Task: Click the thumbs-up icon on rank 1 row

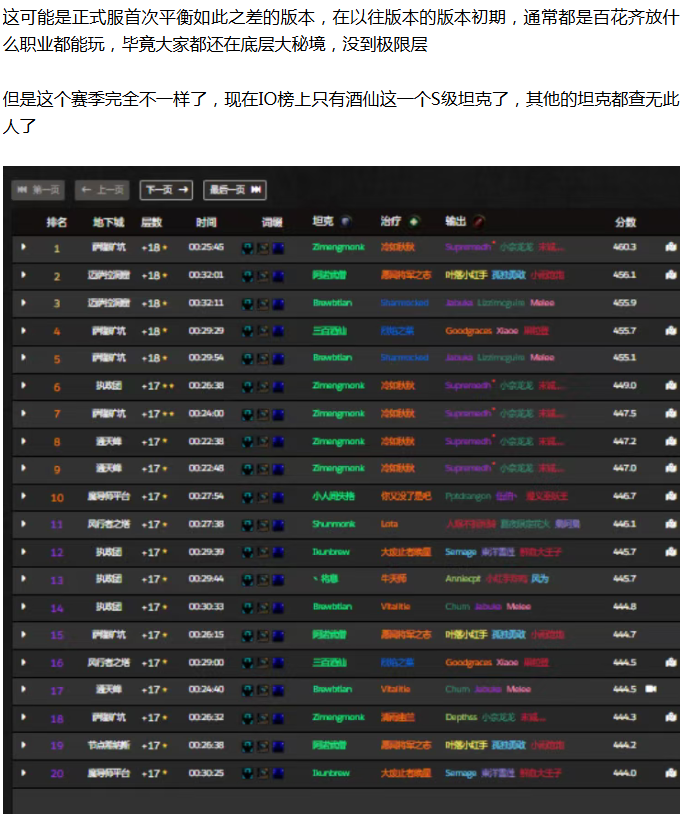Action: [671, 246]
